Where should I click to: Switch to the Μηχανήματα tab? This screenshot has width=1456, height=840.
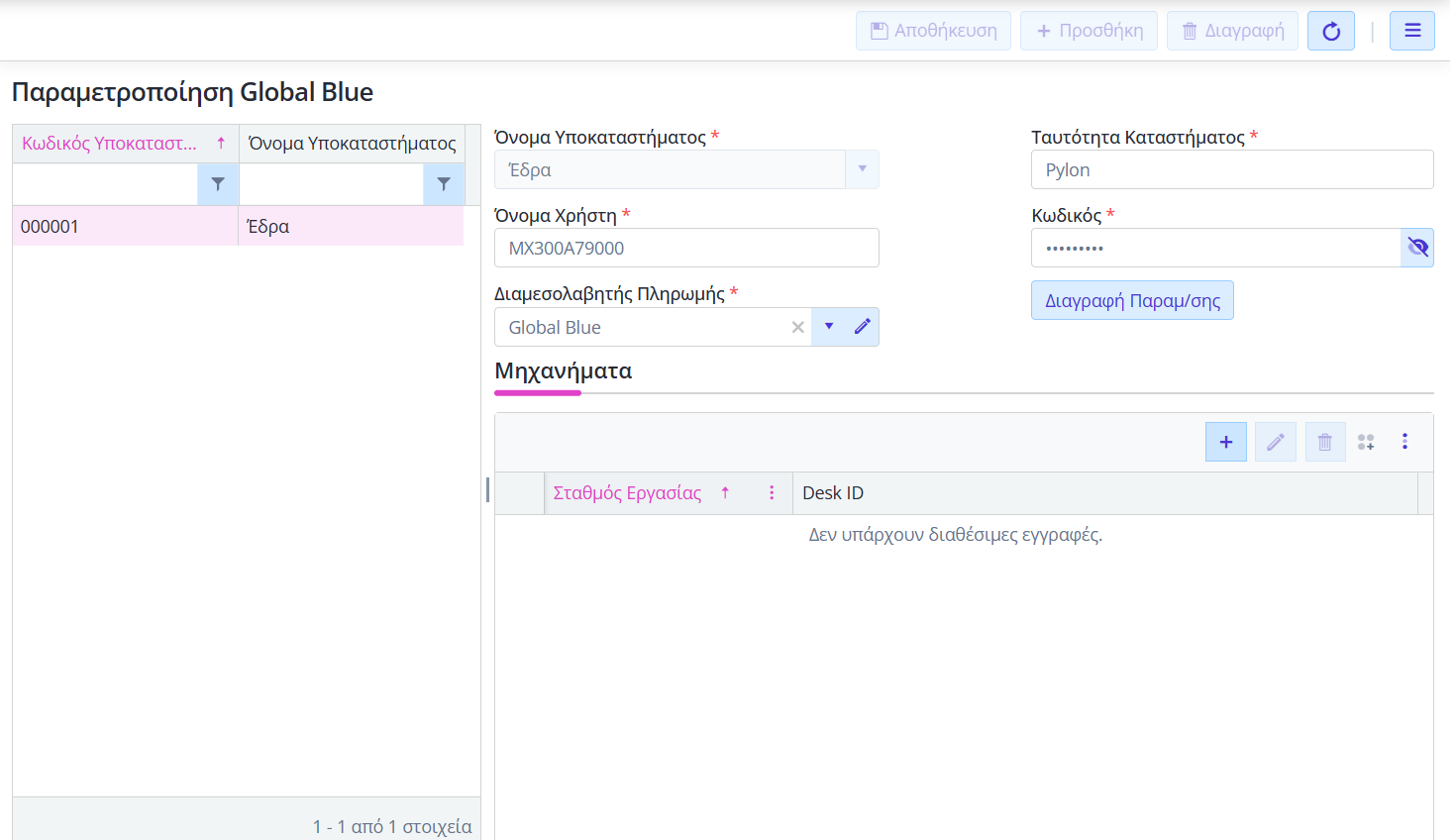click(x=563, y=371)
